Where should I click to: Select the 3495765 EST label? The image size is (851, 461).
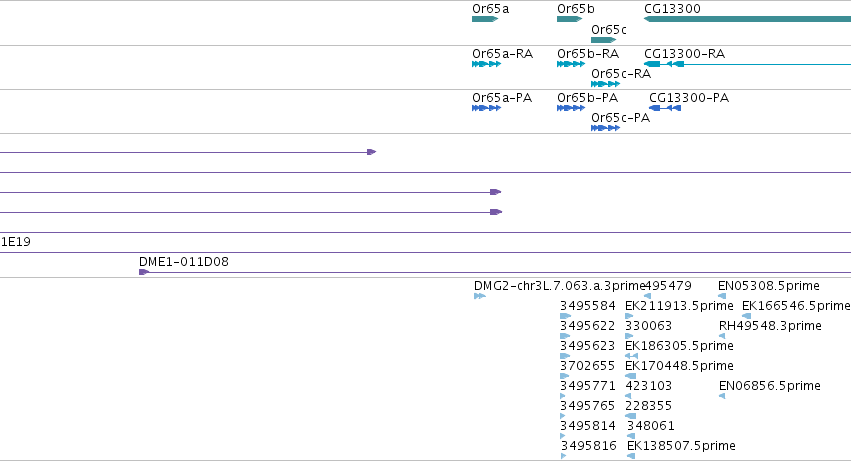coord(588,406)
